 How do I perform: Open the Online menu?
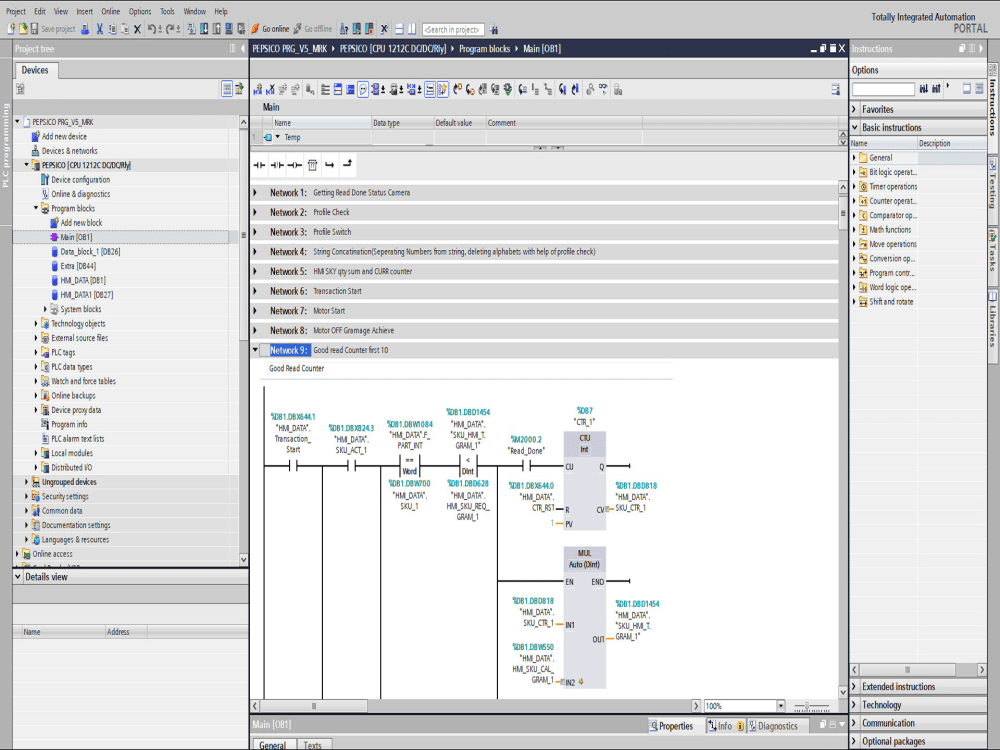(x=110, y=11)
